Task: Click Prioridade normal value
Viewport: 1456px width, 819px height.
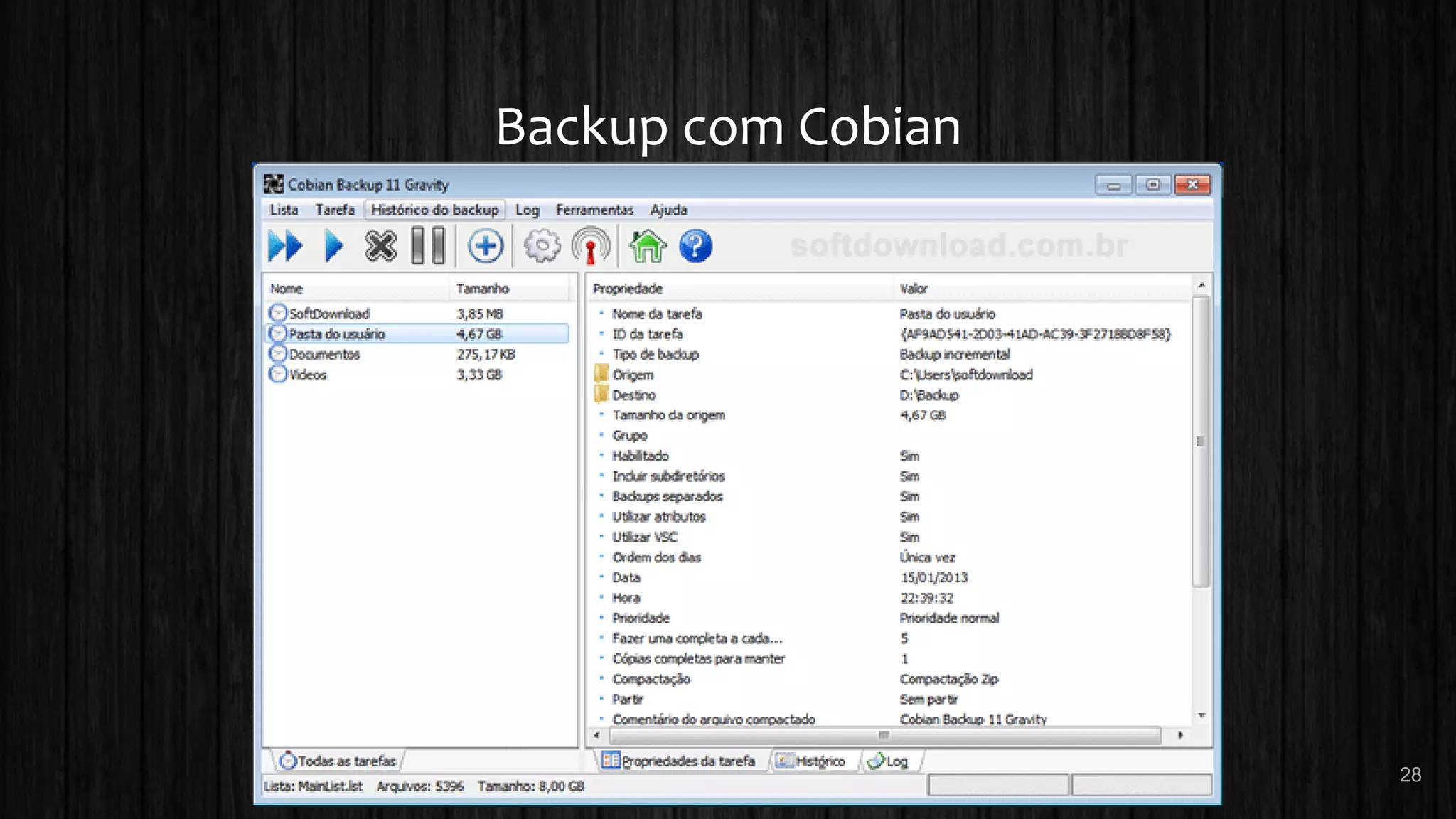Action: click(949, 617)
